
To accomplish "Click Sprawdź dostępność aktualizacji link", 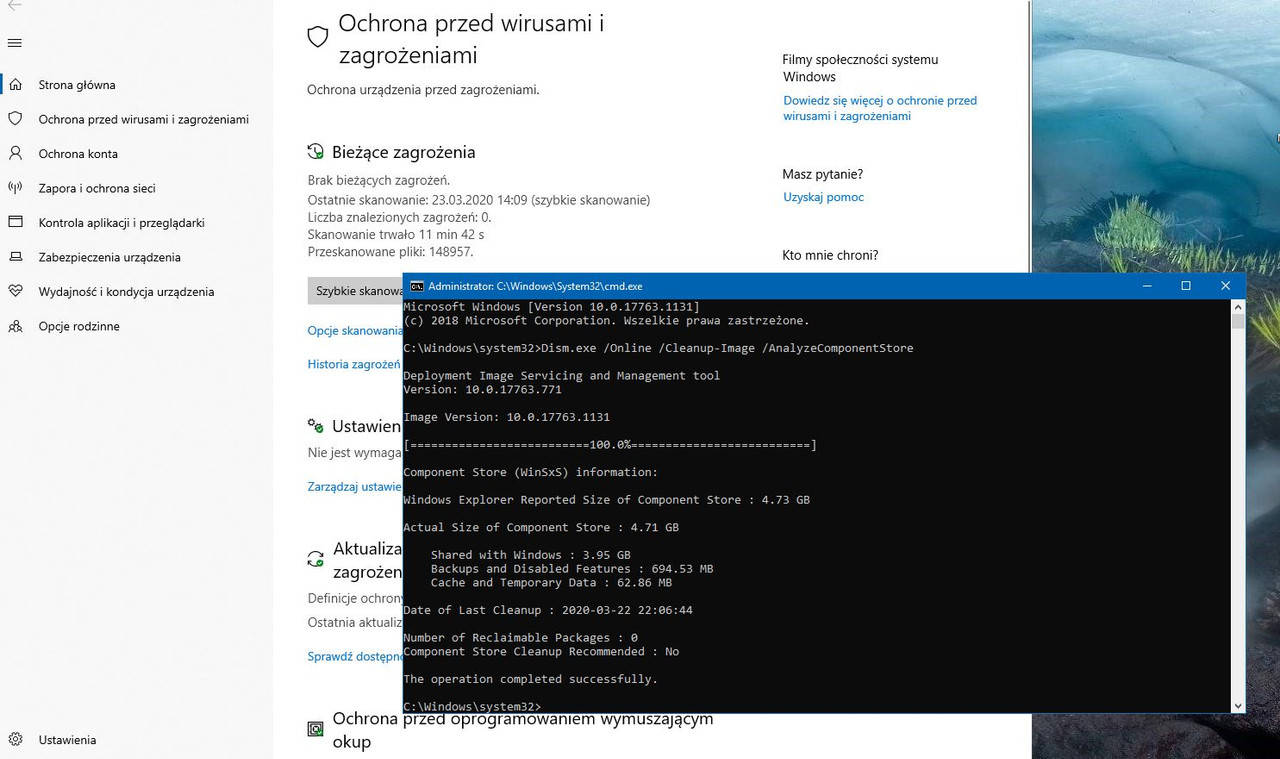I will tap(355, 657).
